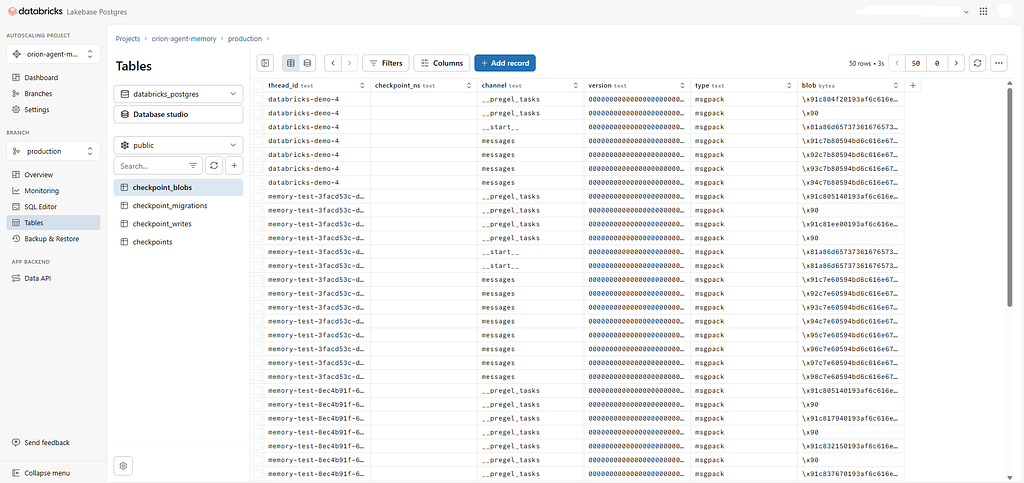This screenshot has height=483, width=1024.
Task: Click the \x98c7e60594bd6c616e67 blob cell
Action: tap(851, 377)
